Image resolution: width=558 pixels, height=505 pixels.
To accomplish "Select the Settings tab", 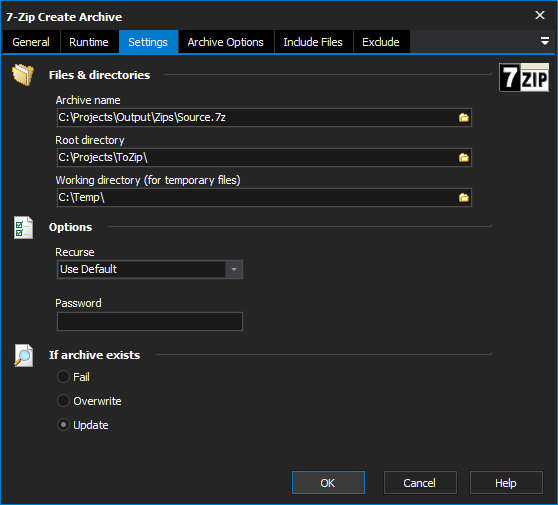I will (148, 42).
